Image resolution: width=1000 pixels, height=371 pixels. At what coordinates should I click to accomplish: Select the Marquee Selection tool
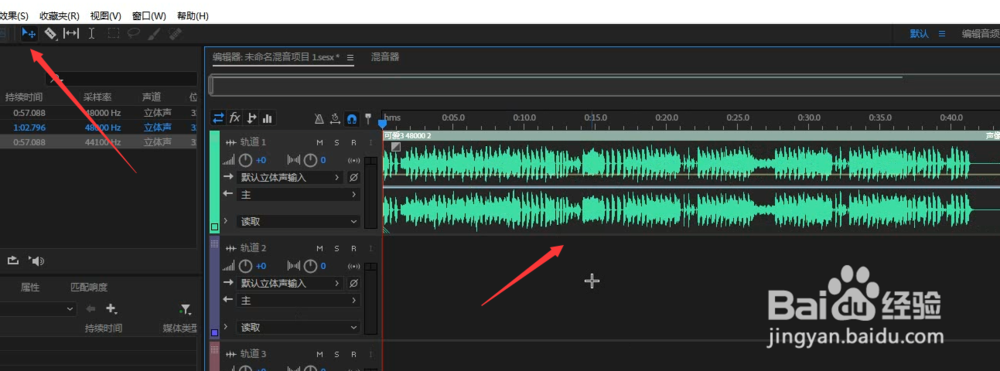coord(113,34)
